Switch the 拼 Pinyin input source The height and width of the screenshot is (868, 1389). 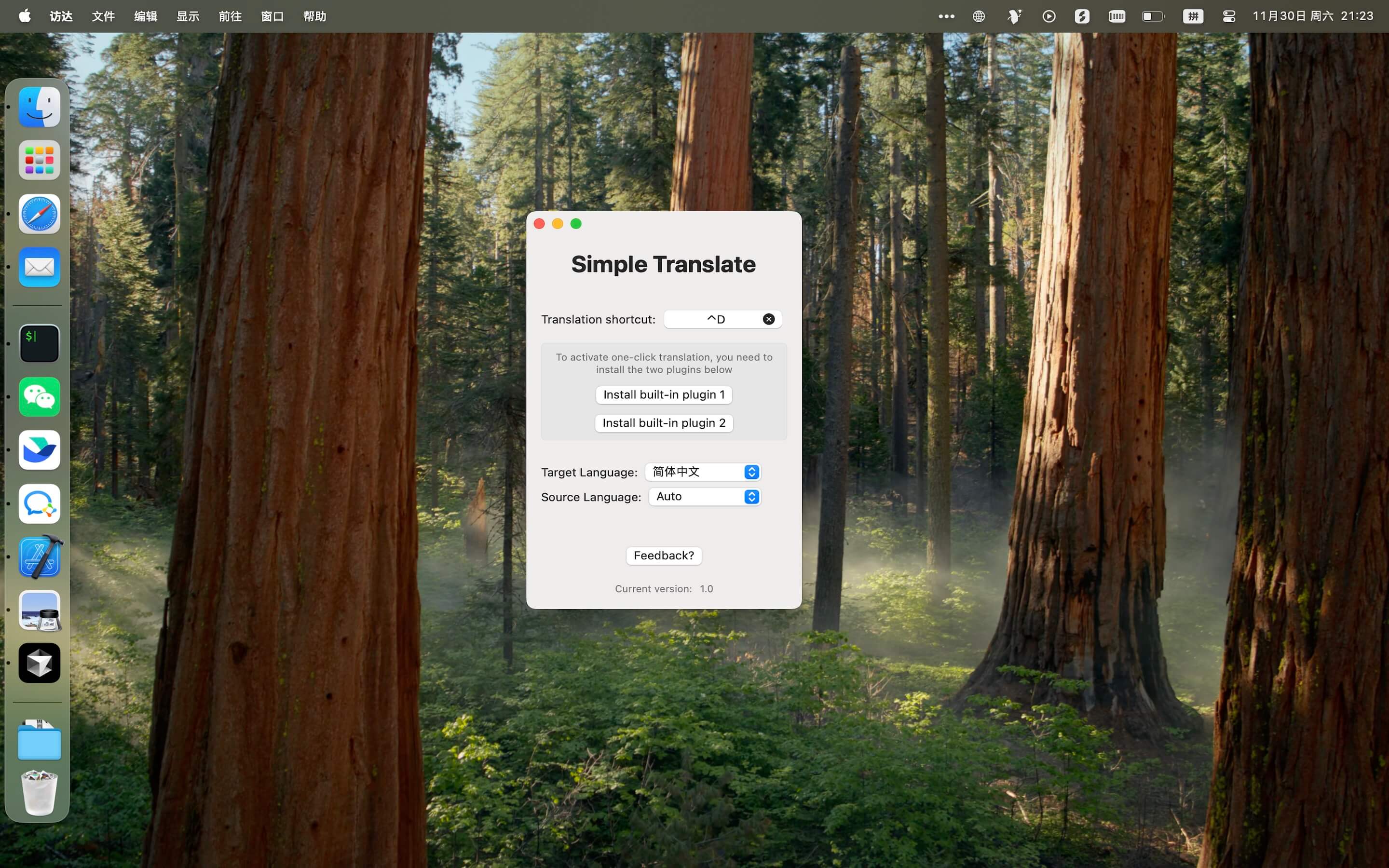[1193, 16]
